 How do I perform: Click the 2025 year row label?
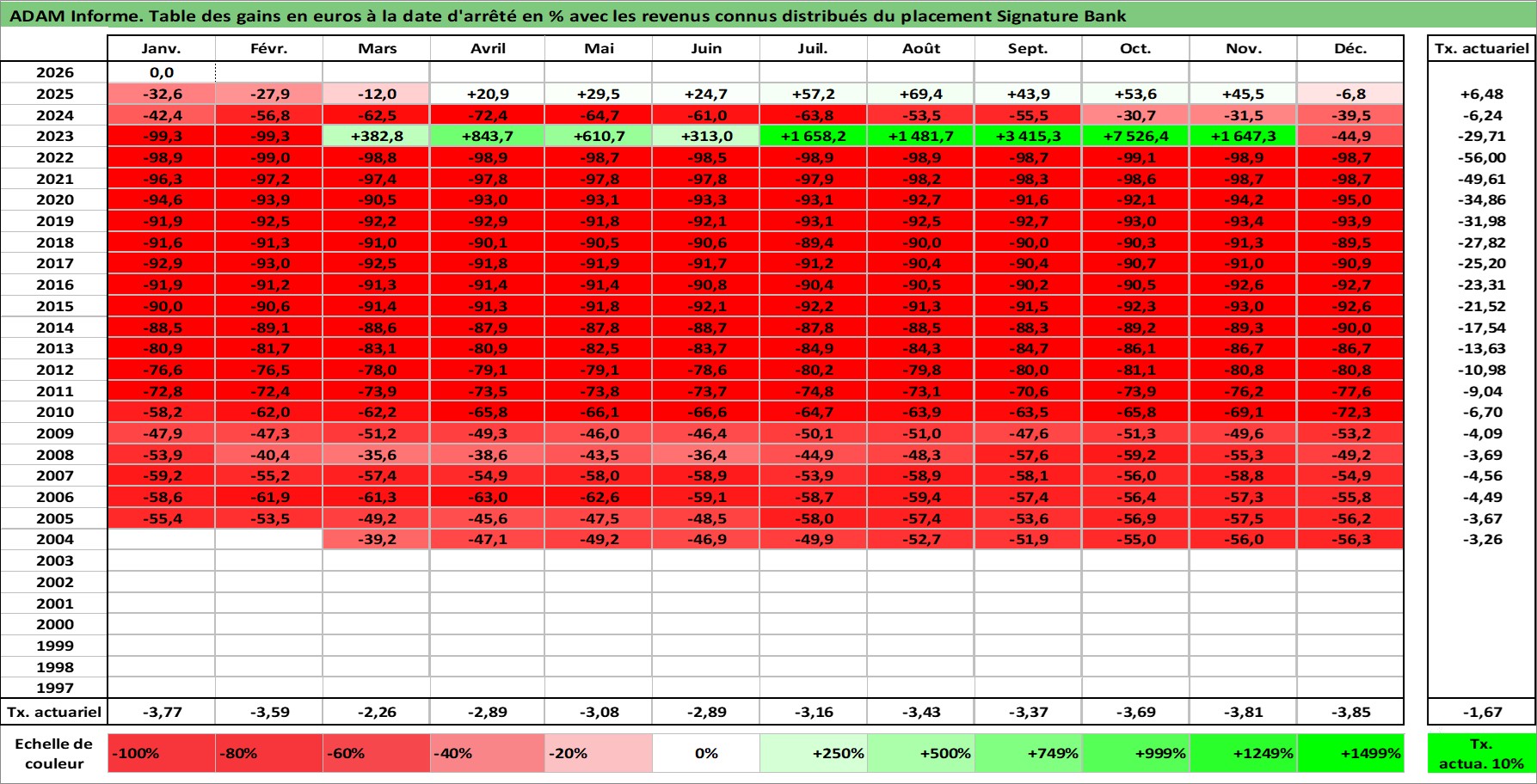54,94
